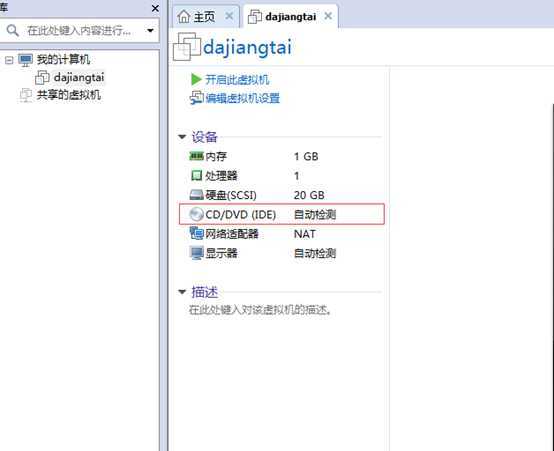This screenshot has height=451, width=554.
Task: Click the dajiangtai VM icon in tree
Action: (42, 77)
